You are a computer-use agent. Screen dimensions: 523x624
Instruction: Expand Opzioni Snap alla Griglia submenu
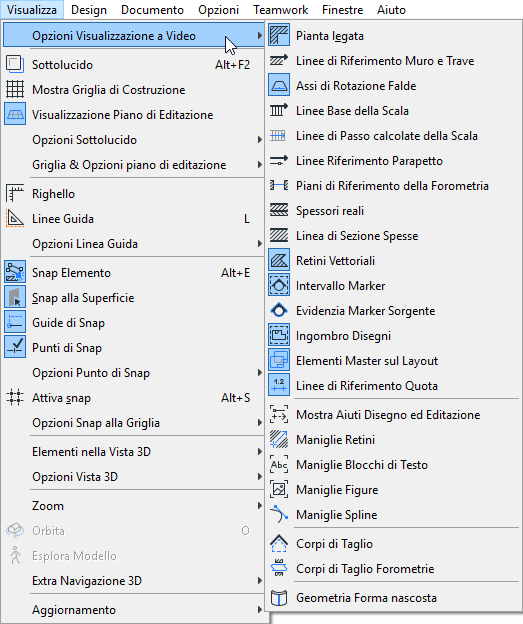click(134, 423)
